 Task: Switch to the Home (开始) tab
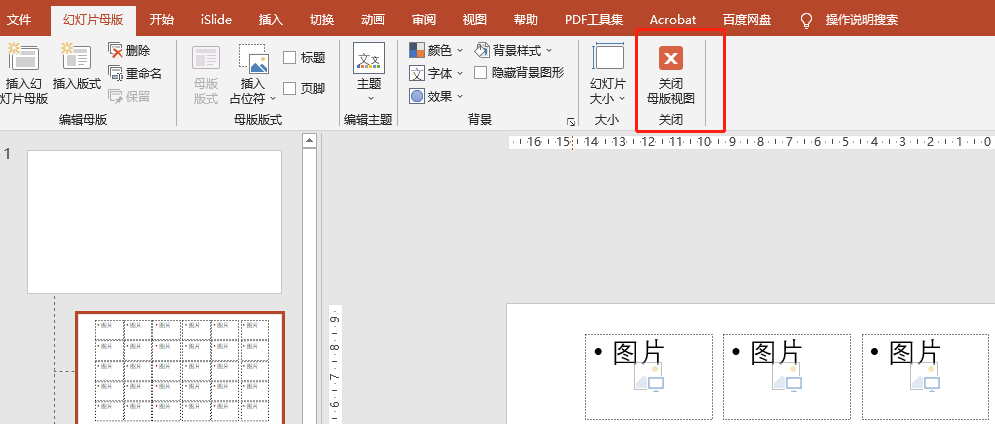pos(162,20)
